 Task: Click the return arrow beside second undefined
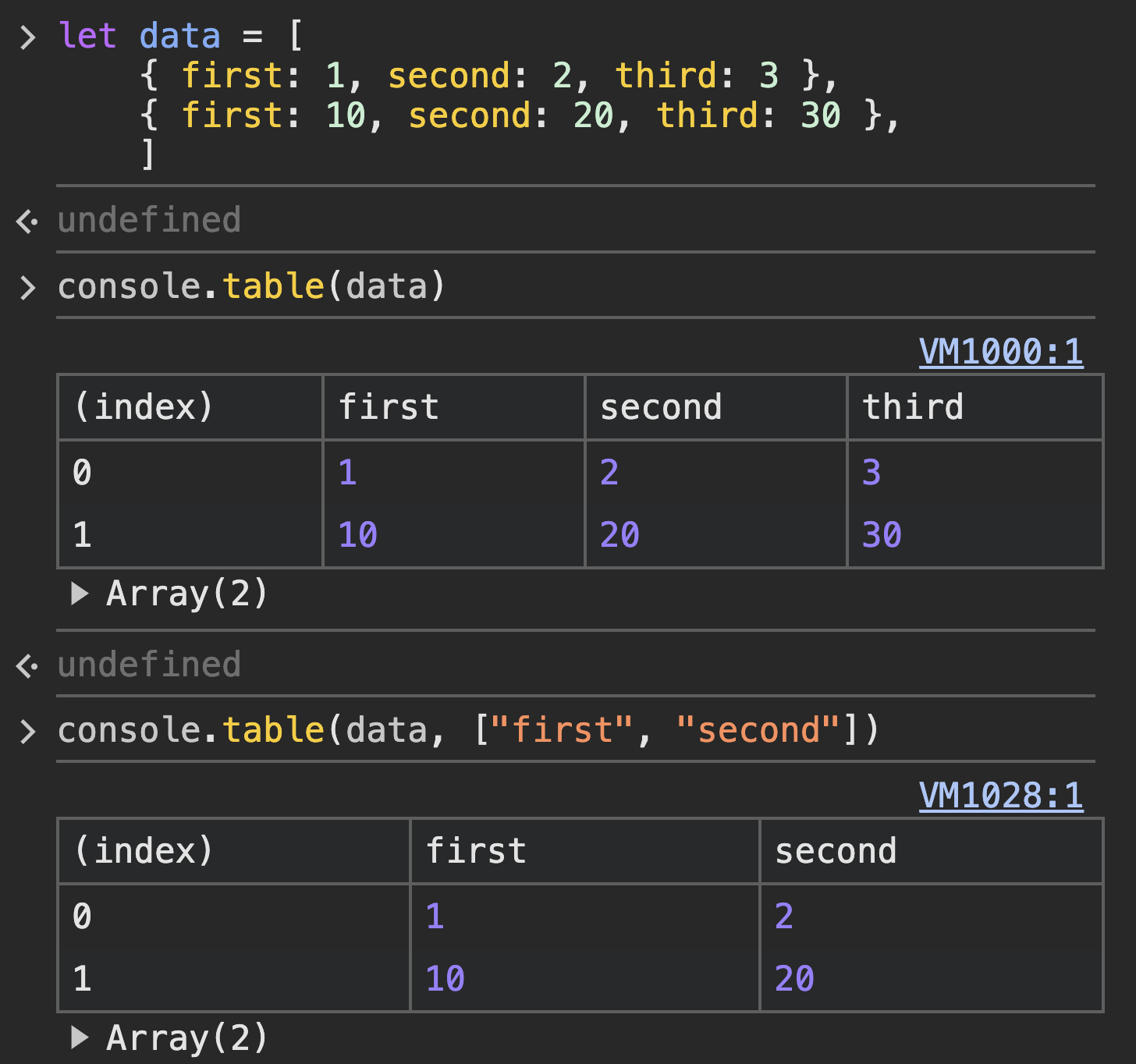click(x=27, y=666)
